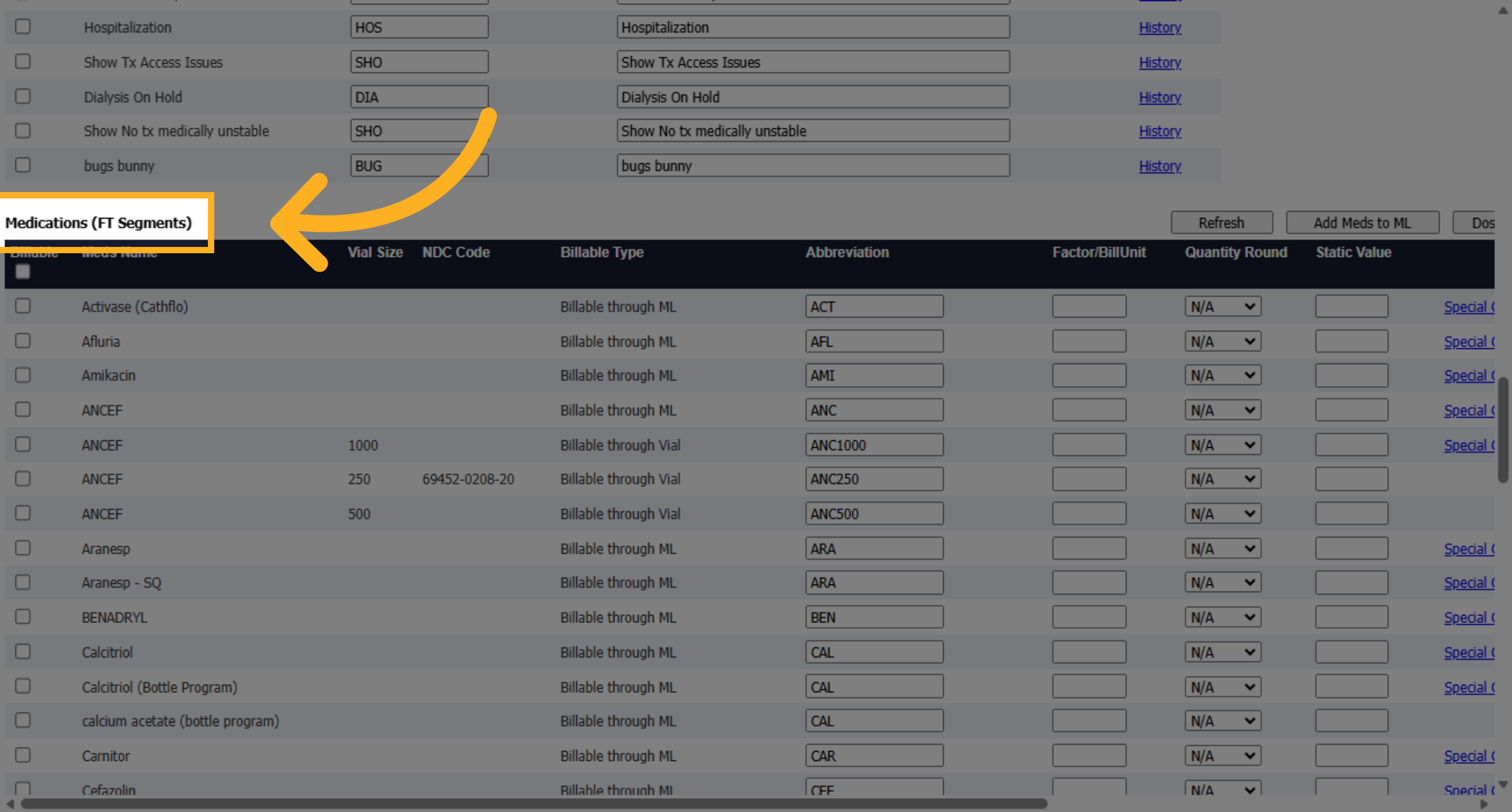
Task: Enable the Calcitriol (Bottle Program) checkbox
Action: point(23,686)
